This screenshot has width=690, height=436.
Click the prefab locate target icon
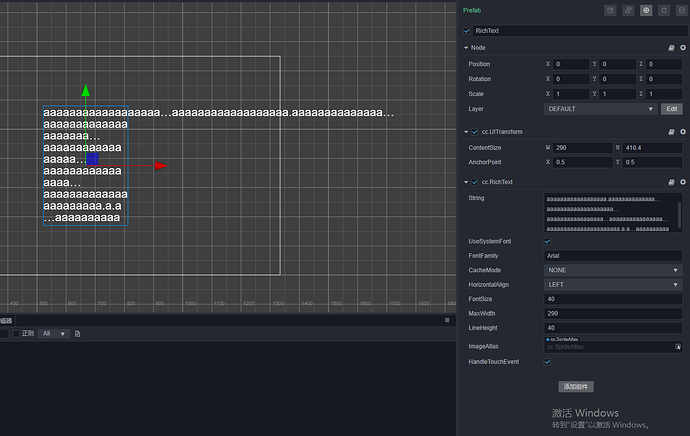[646, 10]
